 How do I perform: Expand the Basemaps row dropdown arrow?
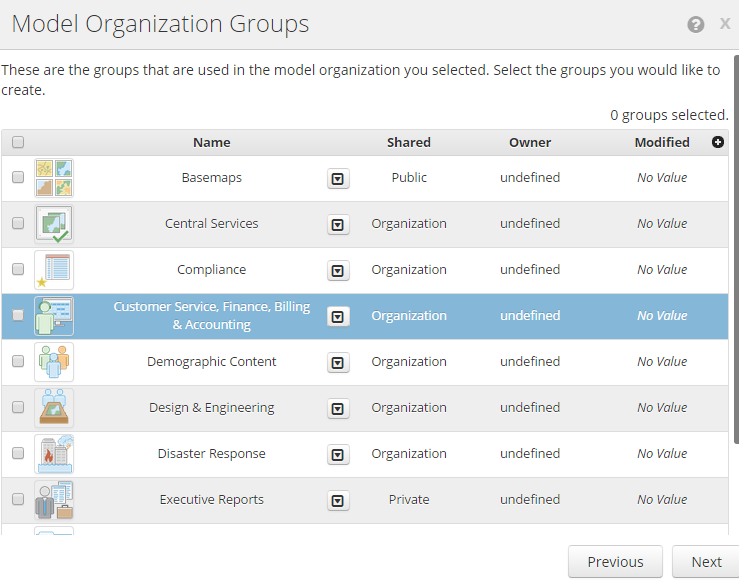pyautogui.click(x=338, y=179)
